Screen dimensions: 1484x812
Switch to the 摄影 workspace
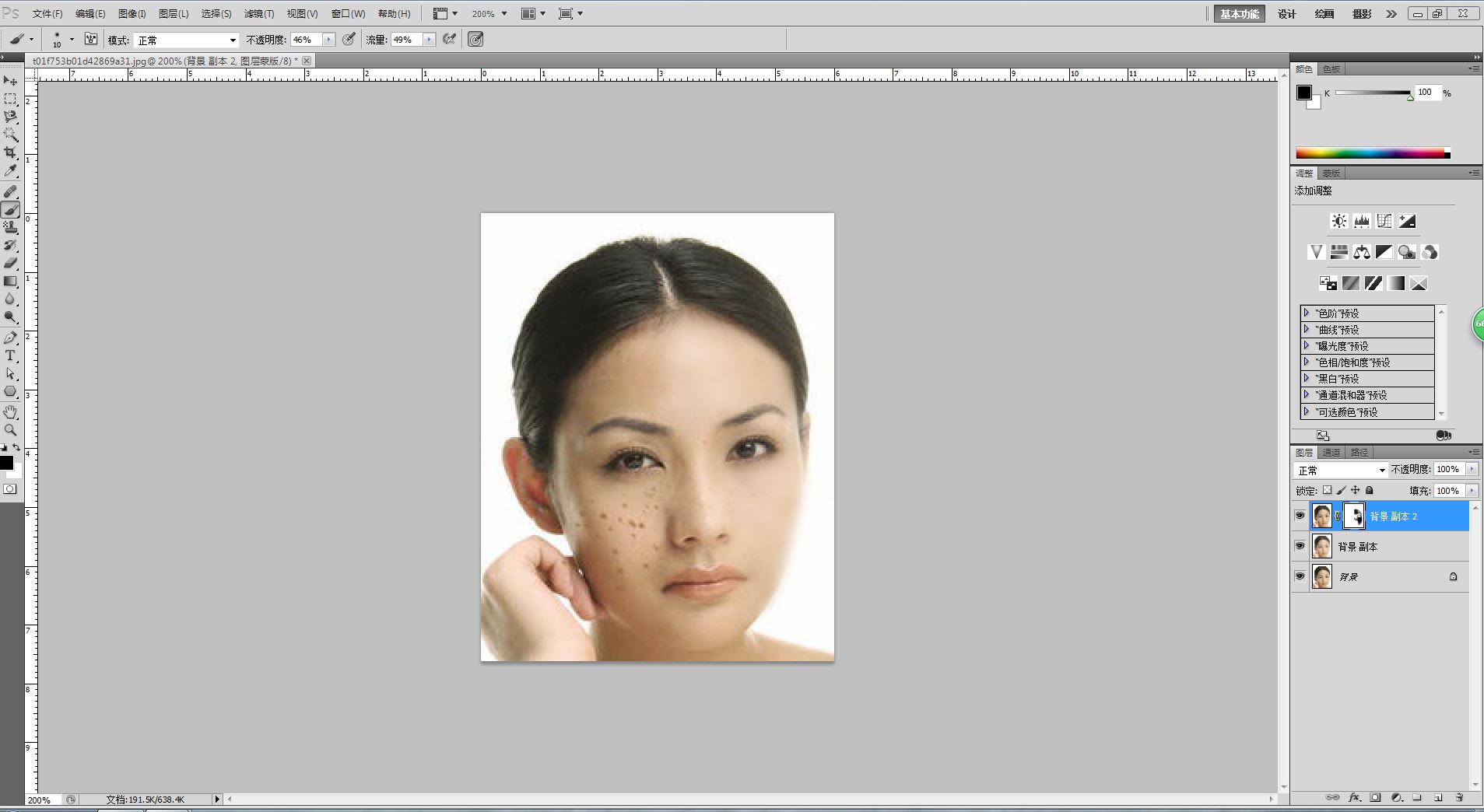point(1361,14)
